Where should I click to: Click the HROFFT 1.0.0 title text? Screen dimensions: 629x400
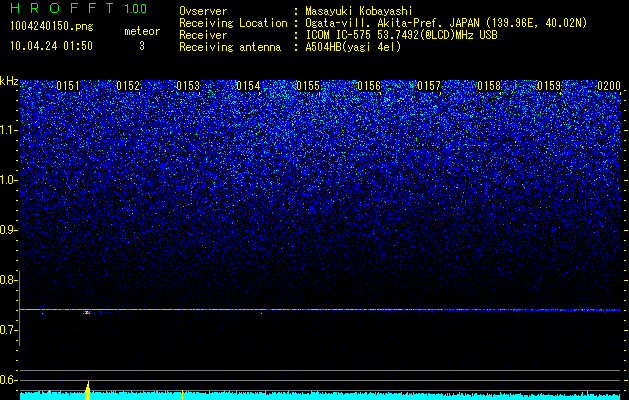[x=79, y=8]
